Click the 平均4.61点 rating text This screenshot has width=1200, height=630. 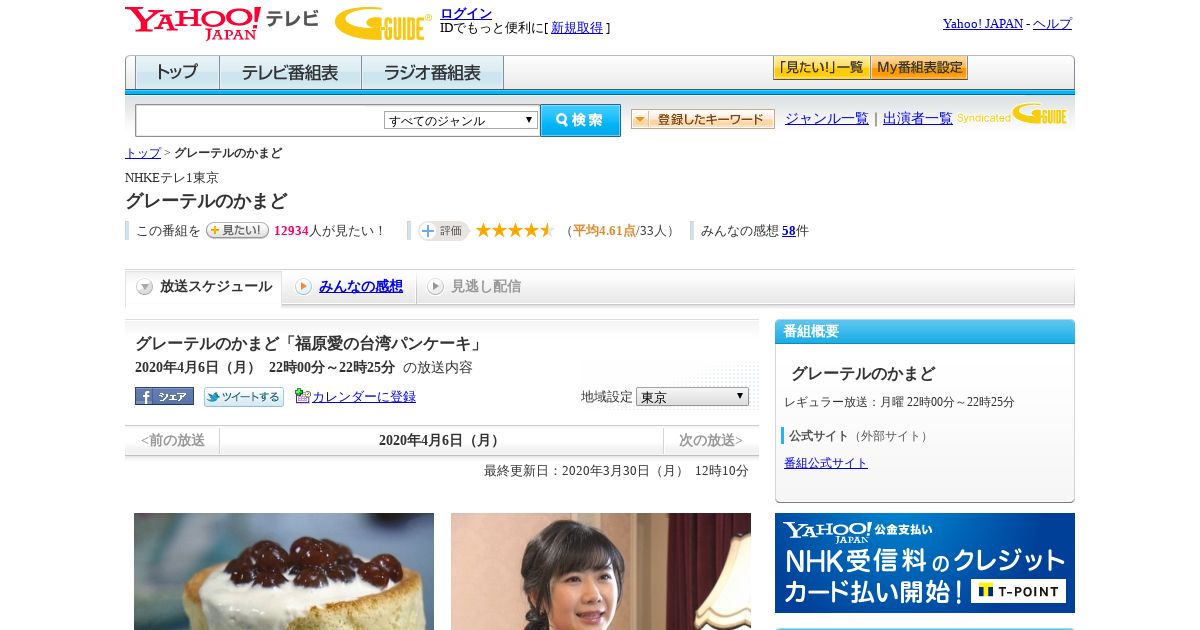tap(604, 231)
